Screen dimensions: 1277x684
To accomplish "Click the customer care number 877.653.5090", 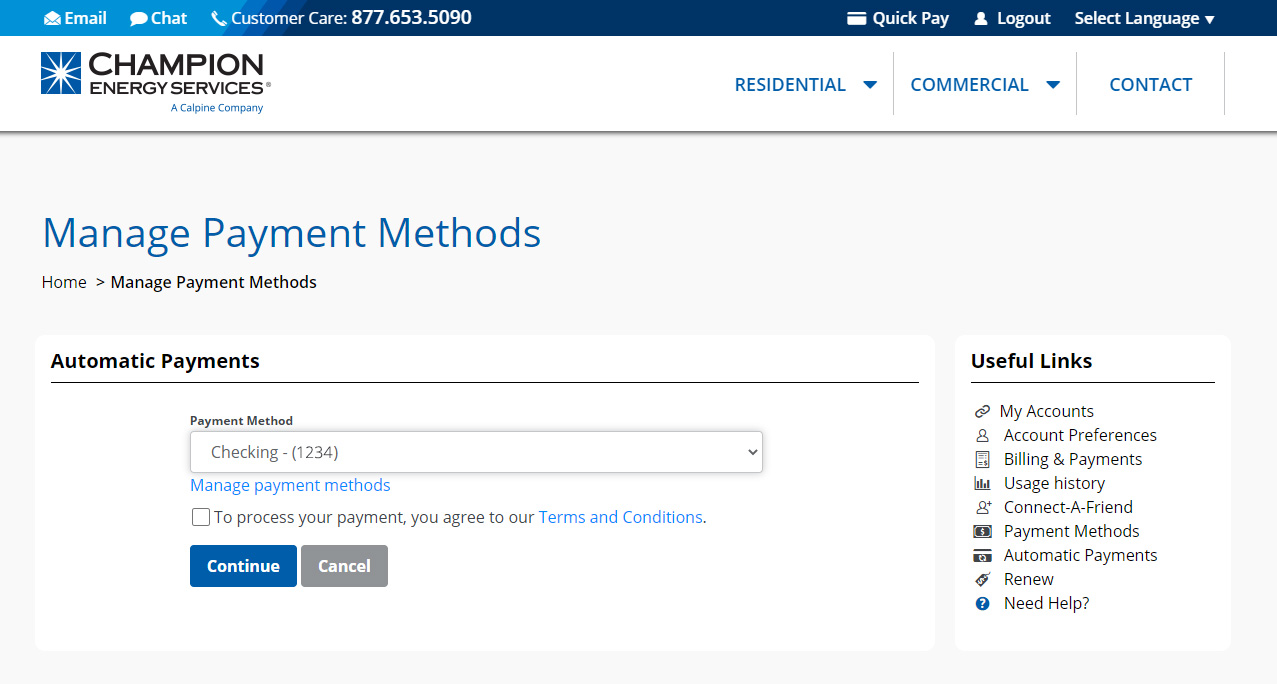I will (x=411, y=18).
